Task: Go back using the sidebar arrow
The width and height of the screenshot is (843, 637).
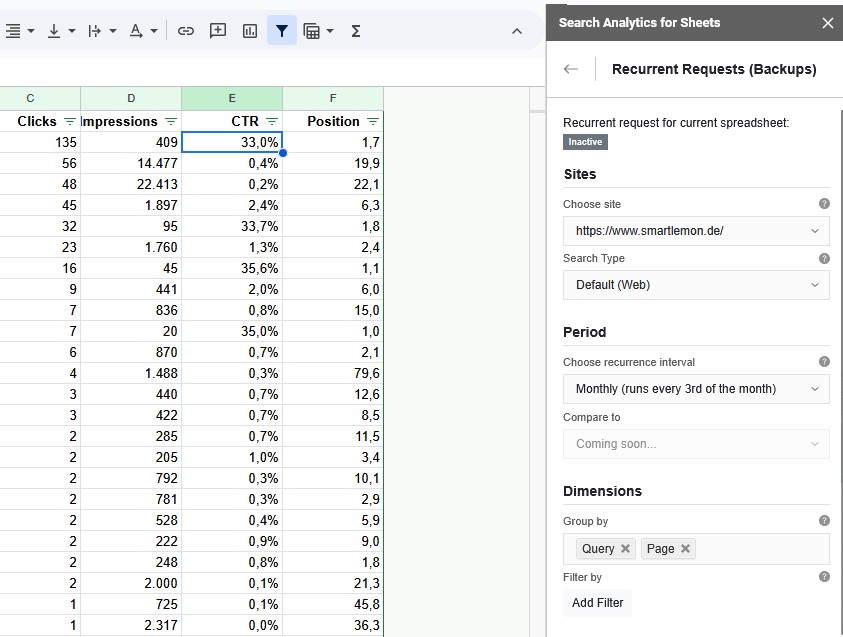Action: pos(571,69)
